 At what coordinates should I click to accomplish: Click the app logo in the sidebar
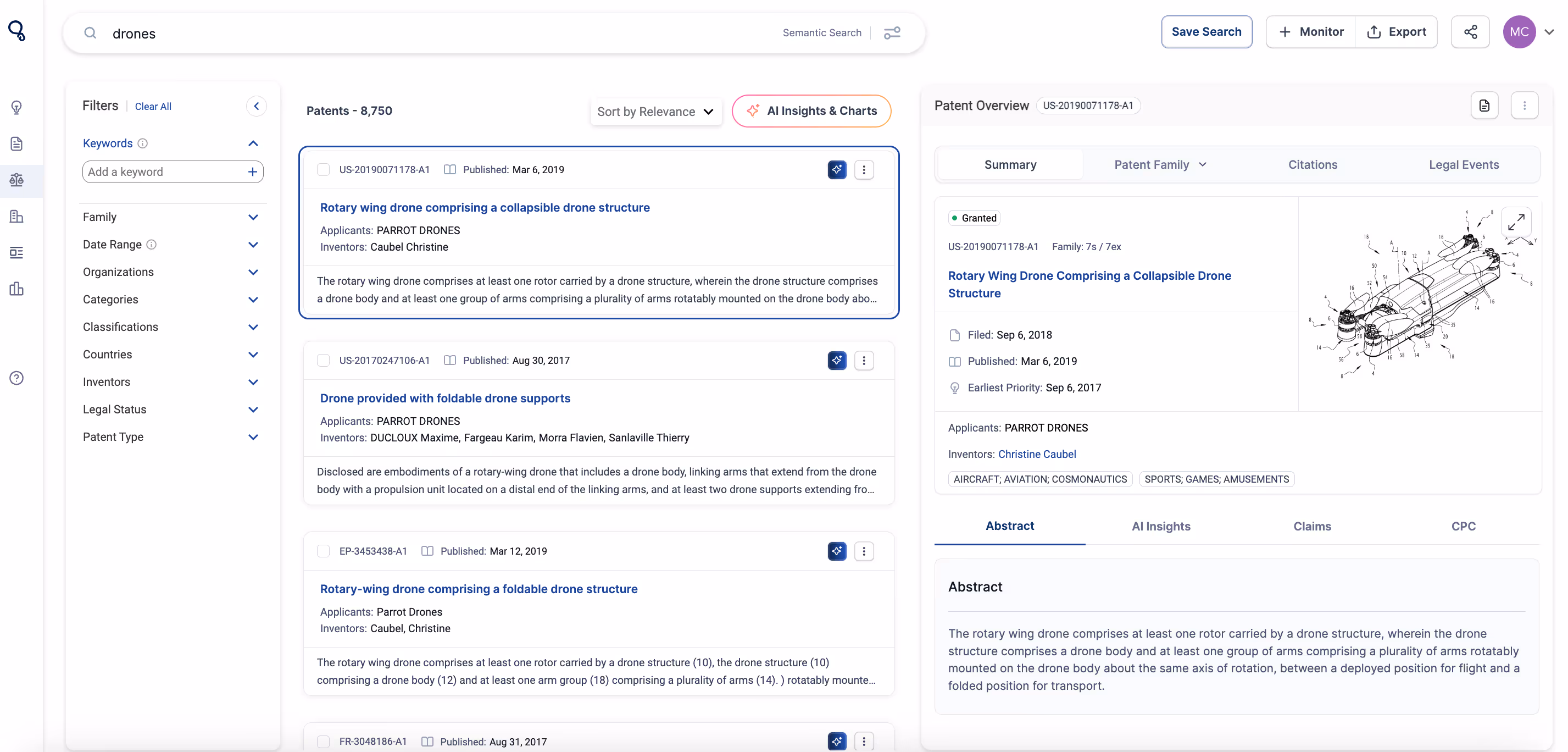(x=16, y=30)
